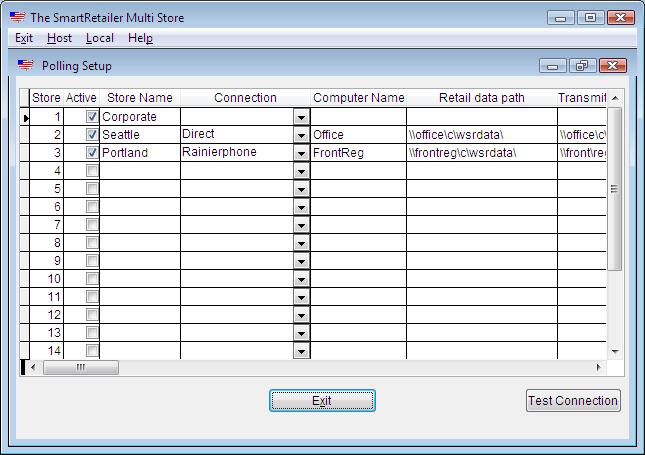Click the Store Name column header
The width and height of the screenshot is (645, 455).
coord(140,98)
